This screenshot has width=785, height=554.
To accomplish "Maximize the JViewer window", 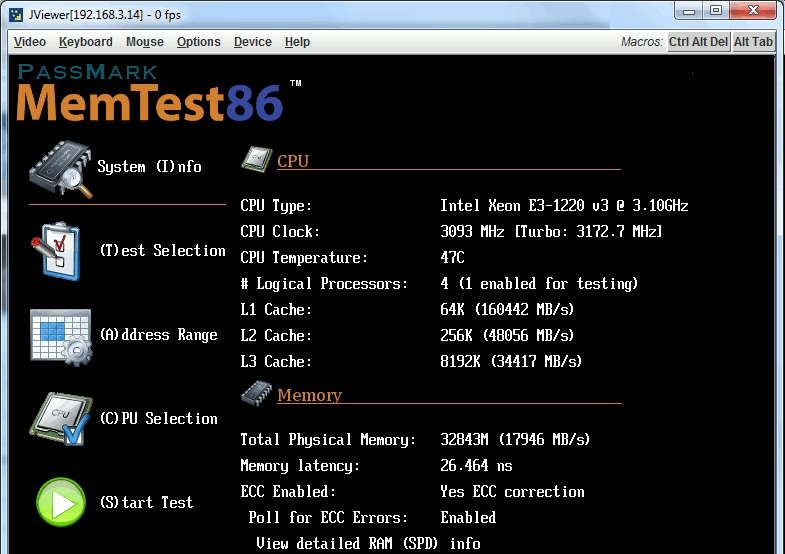I will [x=716, y=11].
